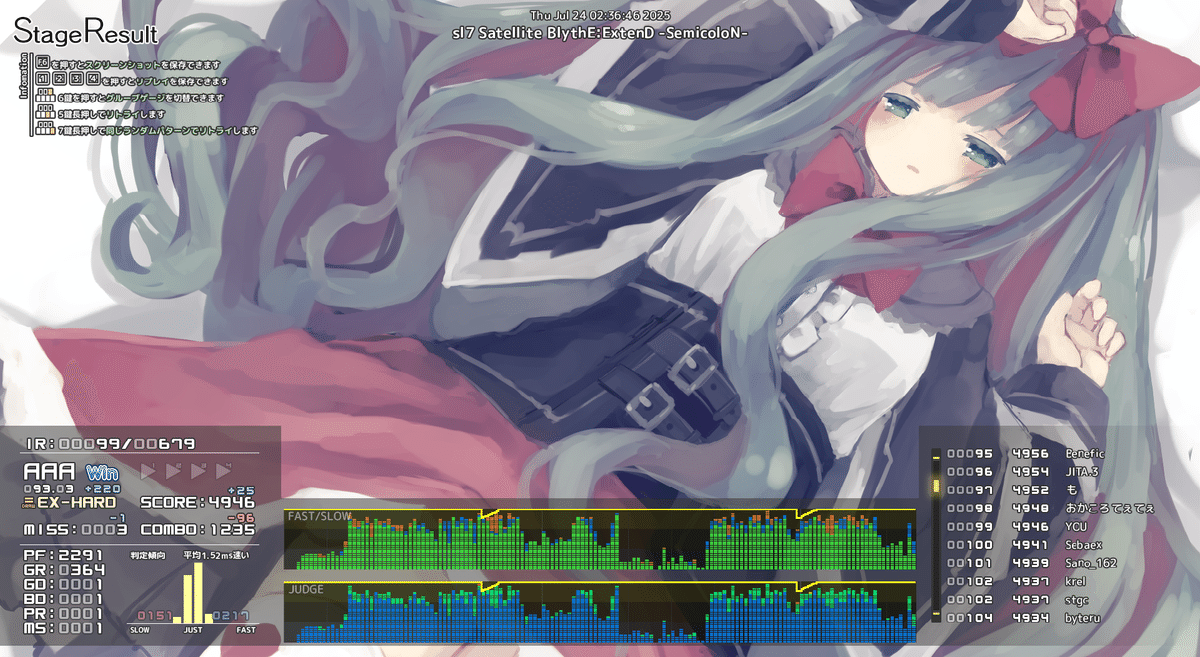This screenshot has height=657, width=1200.
Task: Click the 6-key groove gauge keyboard icon
Action: pos(46,97)
